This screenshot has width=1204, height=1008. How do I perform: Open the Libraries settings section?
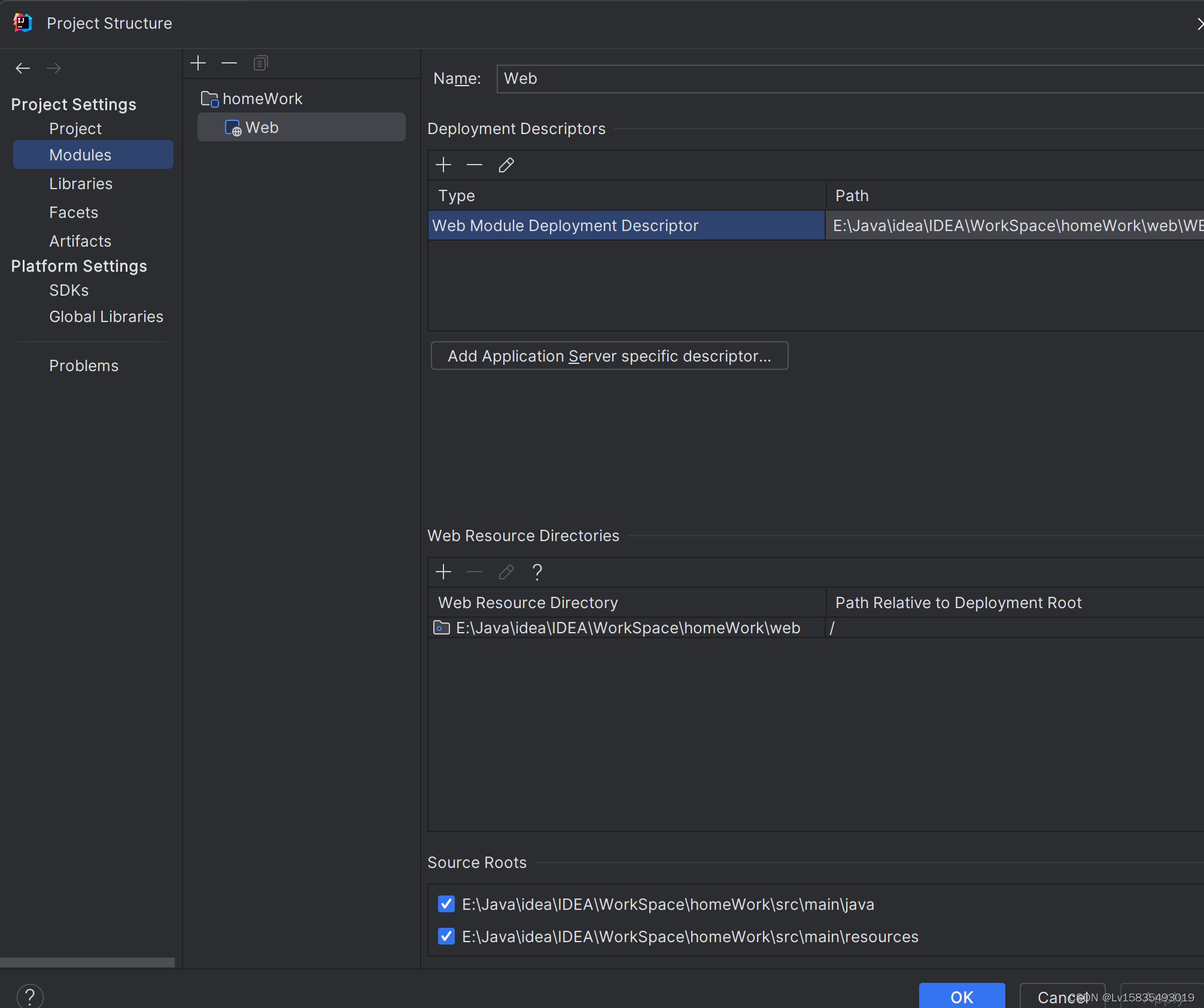tap(81, 184)
